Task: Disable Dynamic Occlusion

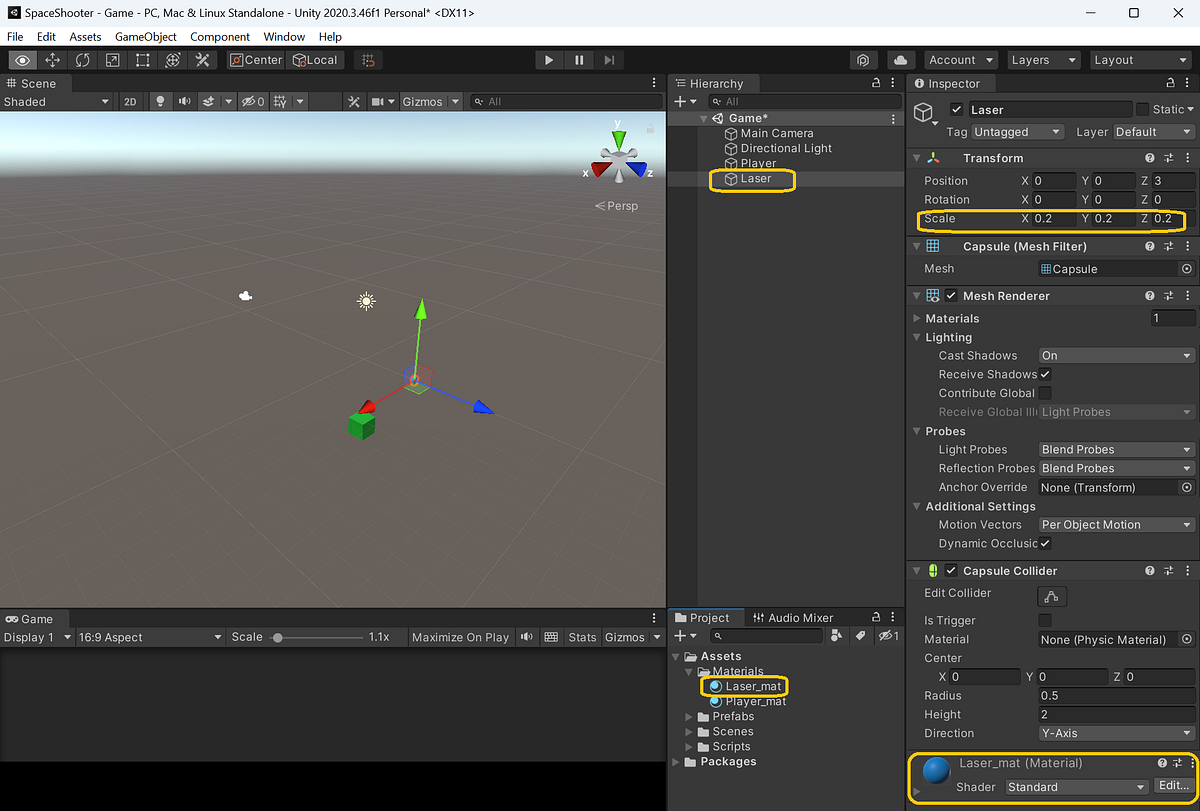Action: point(1045,543)
